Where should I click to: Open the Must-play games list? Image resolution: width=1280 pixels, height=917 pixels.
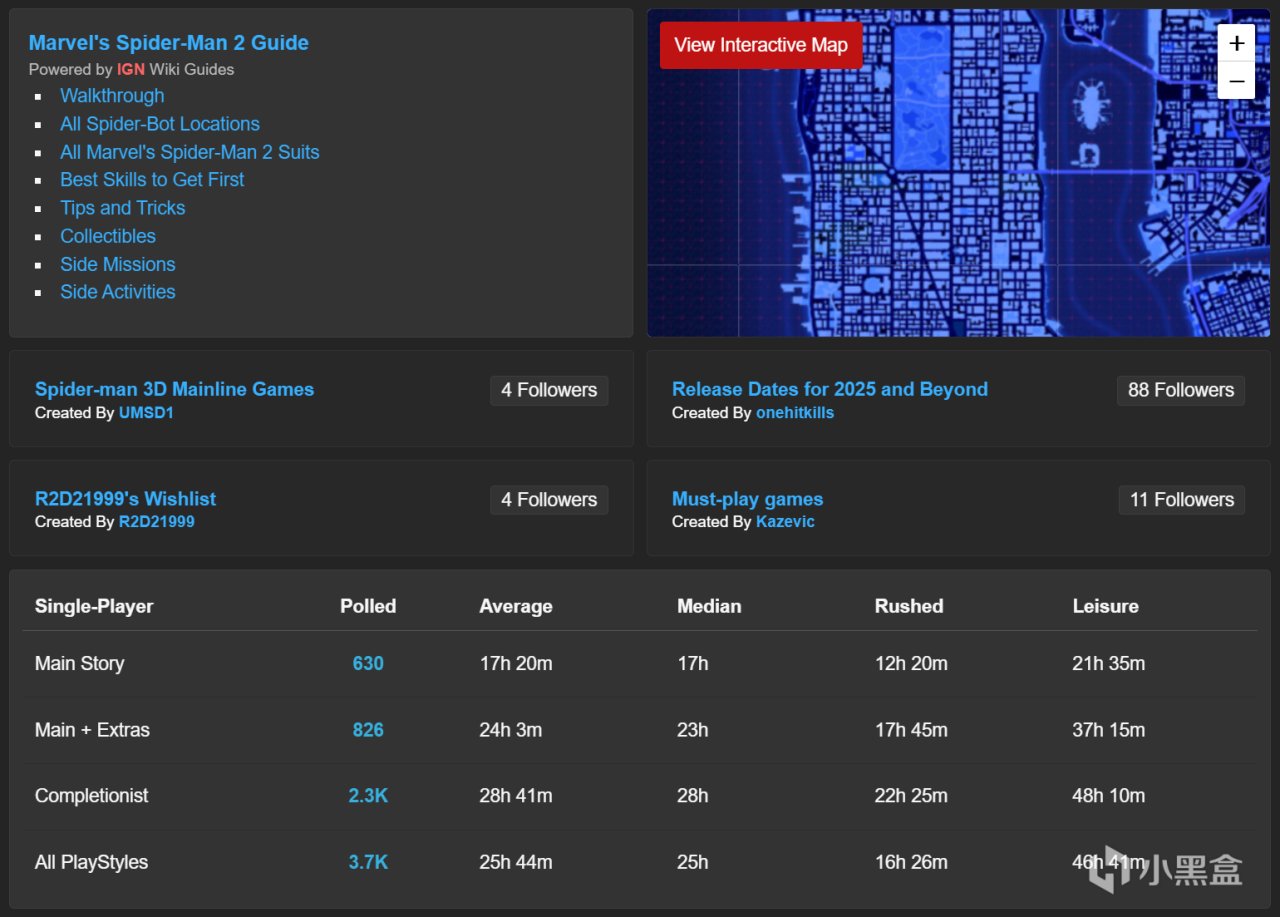pyautogui.click(x=748, y=498)
